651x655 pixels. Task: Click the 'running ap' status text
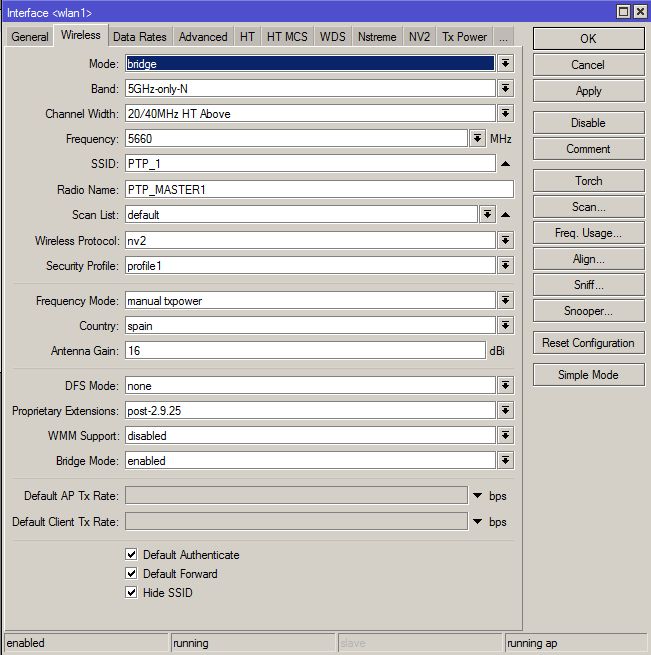532,643
